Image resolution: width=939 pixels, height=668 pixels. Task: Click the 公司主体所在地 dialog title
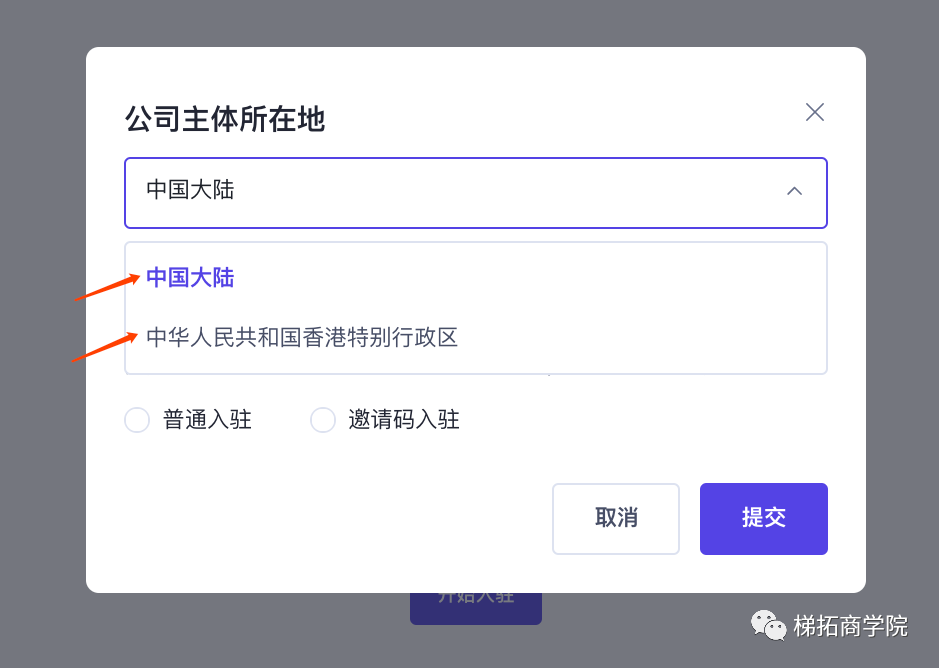click(225, 119)
